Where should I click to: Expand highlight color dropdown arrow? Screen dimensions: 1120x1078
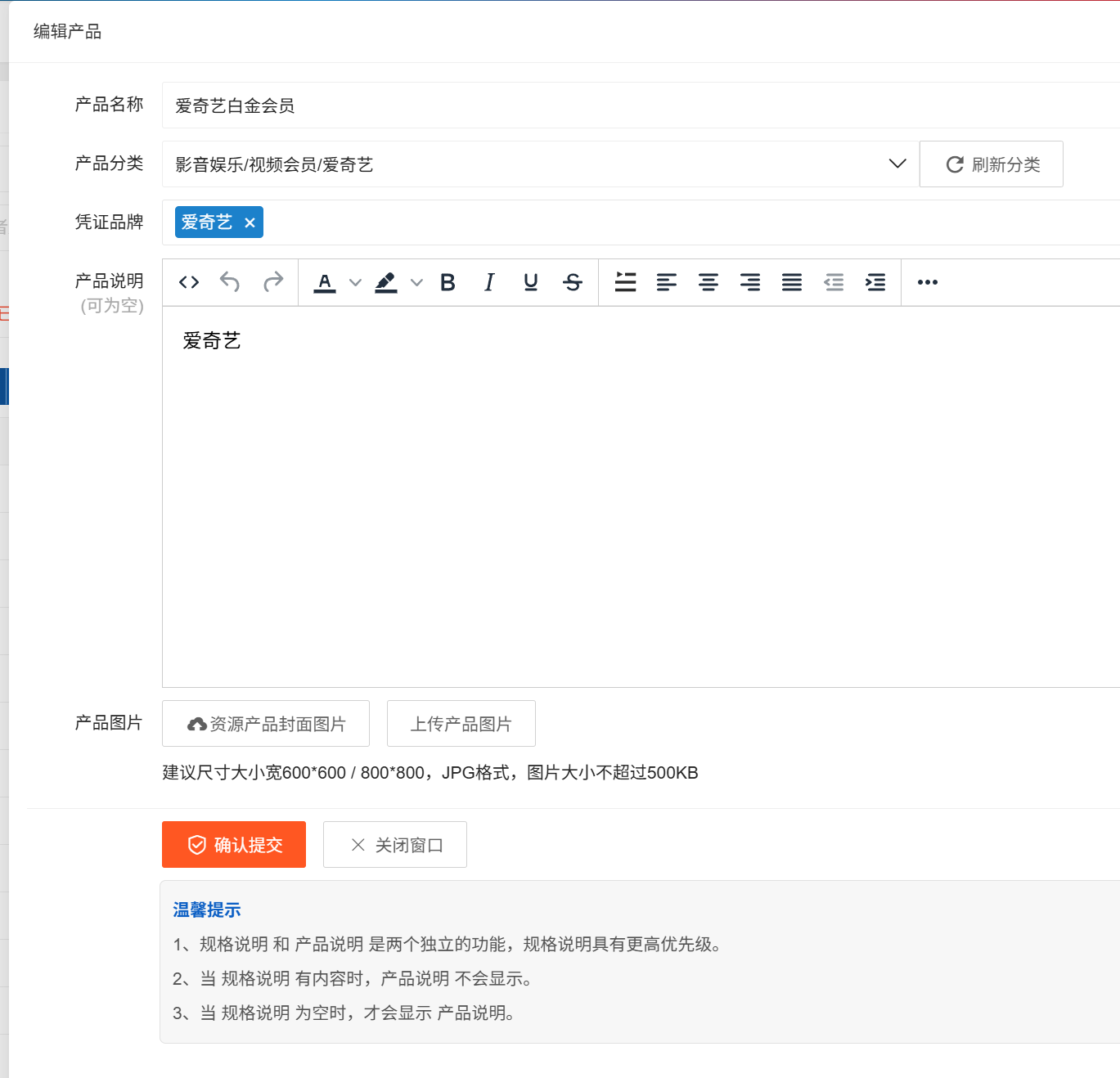coord(416,283)
